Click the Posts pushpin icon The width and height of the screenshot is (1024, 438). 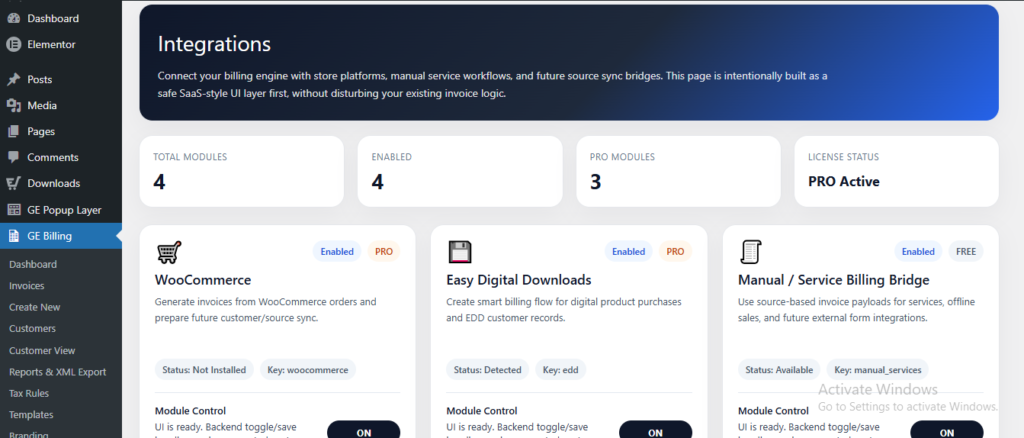pos(13,80)
